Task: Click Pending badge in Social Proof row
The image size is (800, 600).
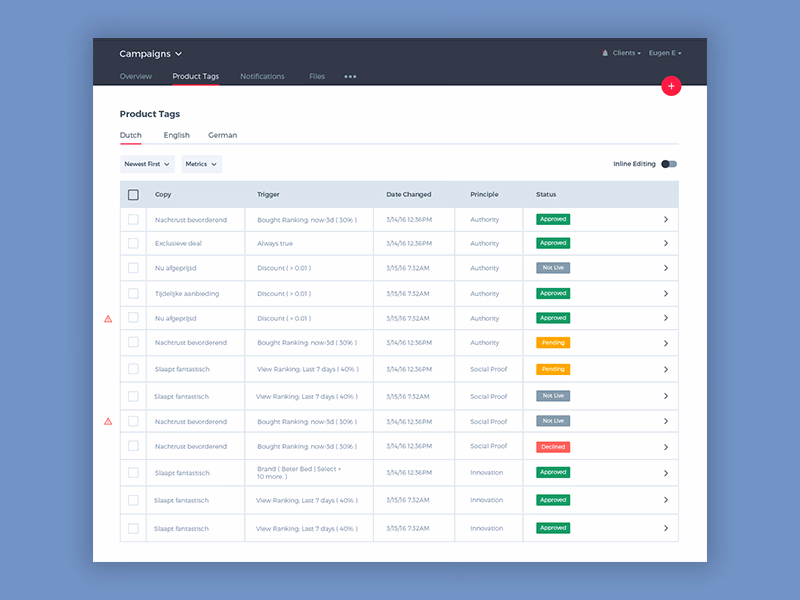Action: click(553, 369)
